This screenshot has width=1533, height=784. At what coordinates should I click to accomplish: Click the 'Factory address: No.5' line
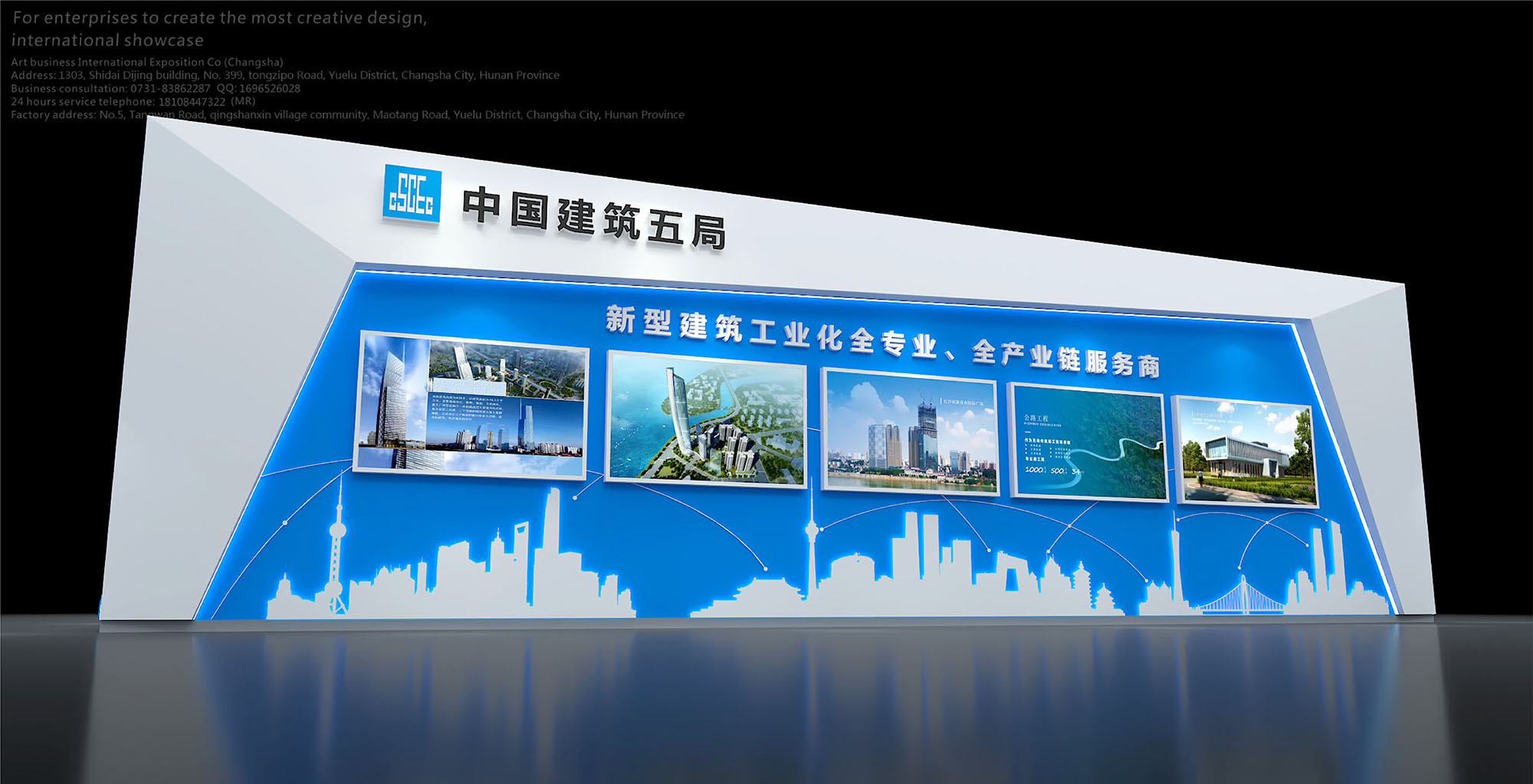[x=347, y=115]
